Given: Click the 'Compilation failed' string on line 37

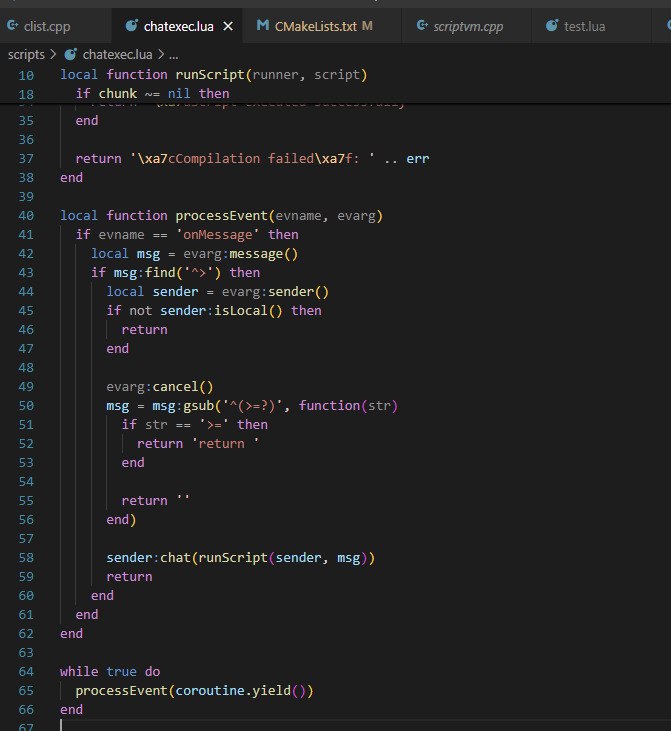Looking at the screenshot, I should coord(252,159).
